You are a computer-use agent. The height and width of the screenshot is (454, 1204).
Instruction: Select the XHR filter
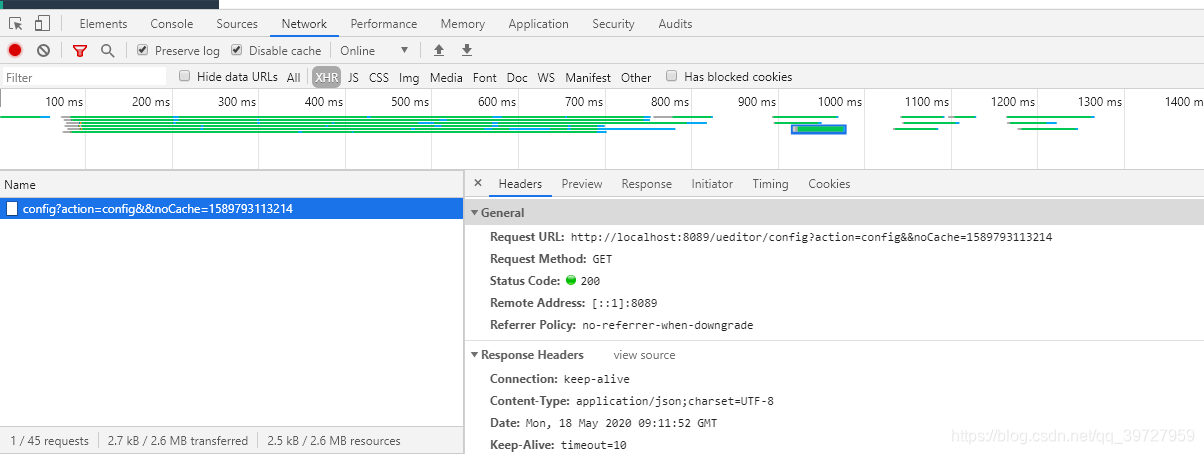tap(326, 77)
